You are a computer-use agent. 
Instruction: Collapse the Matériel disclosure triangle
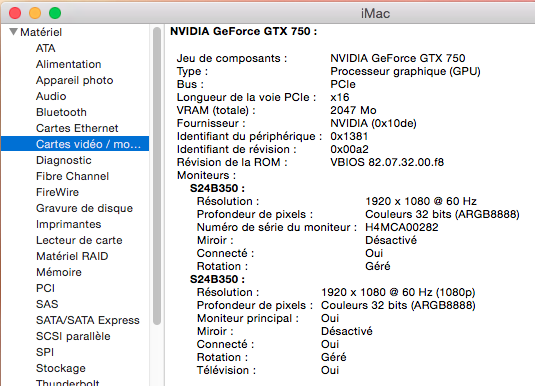tap(13, 32)
